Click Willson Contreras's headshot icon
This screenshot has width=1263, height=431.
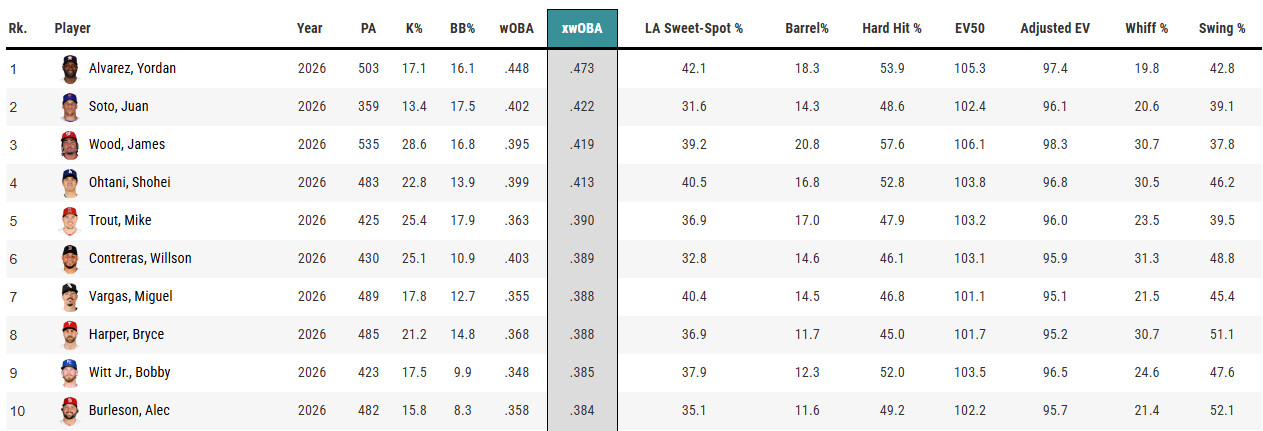click(68, 258)
